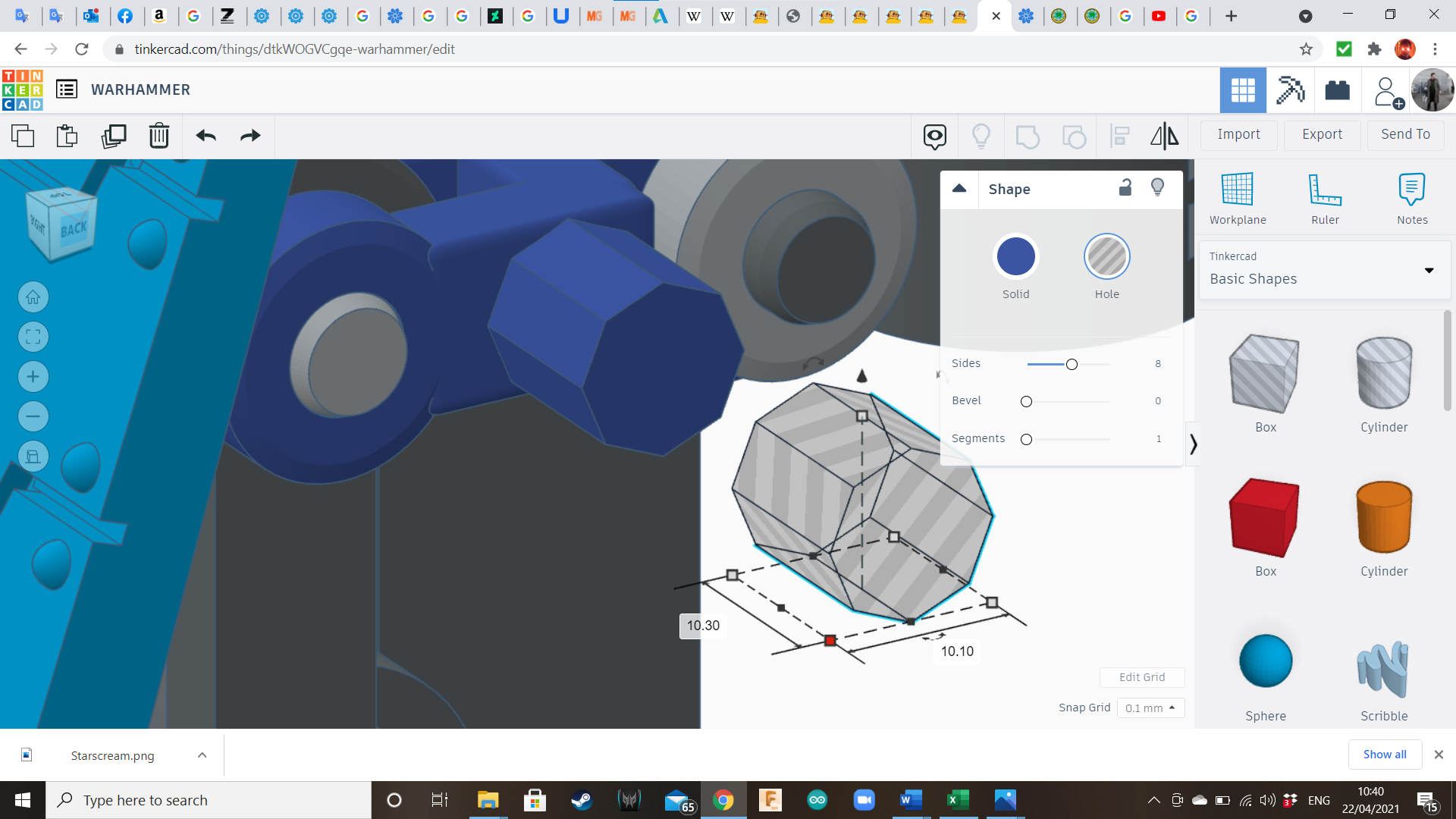Click the Fit all in view icon
This screenshot has width=1456, height=819.
[x=33, y=337]
